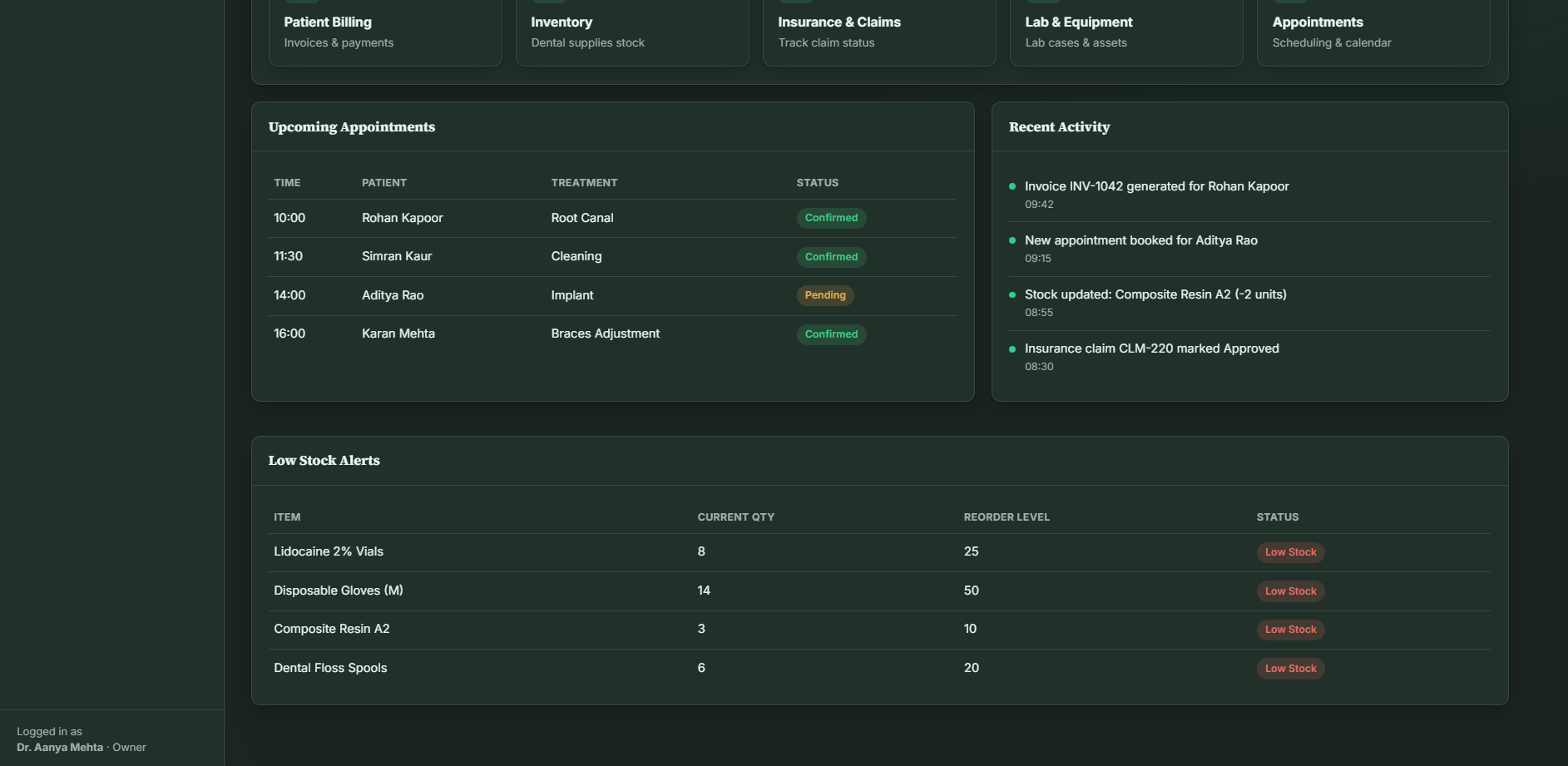The height and width of the screenshot is (766, 1568).
Task: Open the Patient Billing card
Action: [385, 32]
